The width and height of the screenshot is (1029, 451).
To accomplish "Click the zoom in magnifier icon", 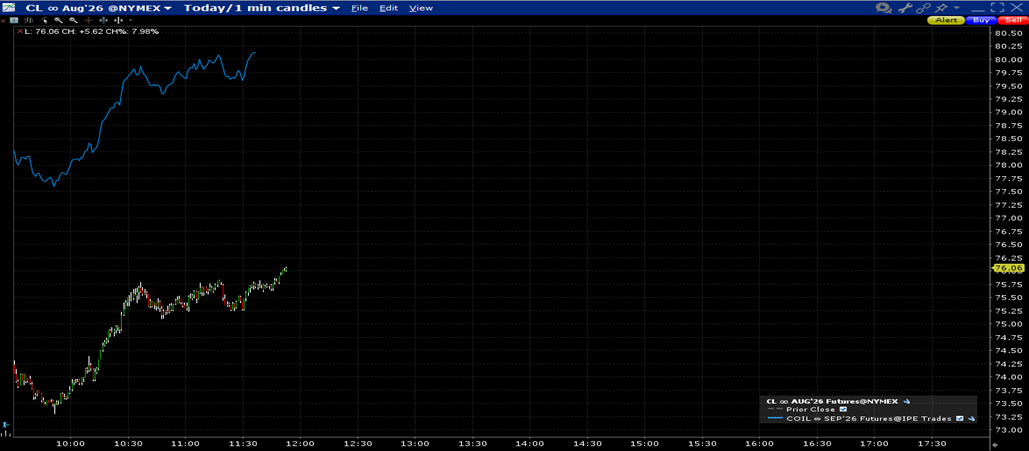I will point(58,20).
